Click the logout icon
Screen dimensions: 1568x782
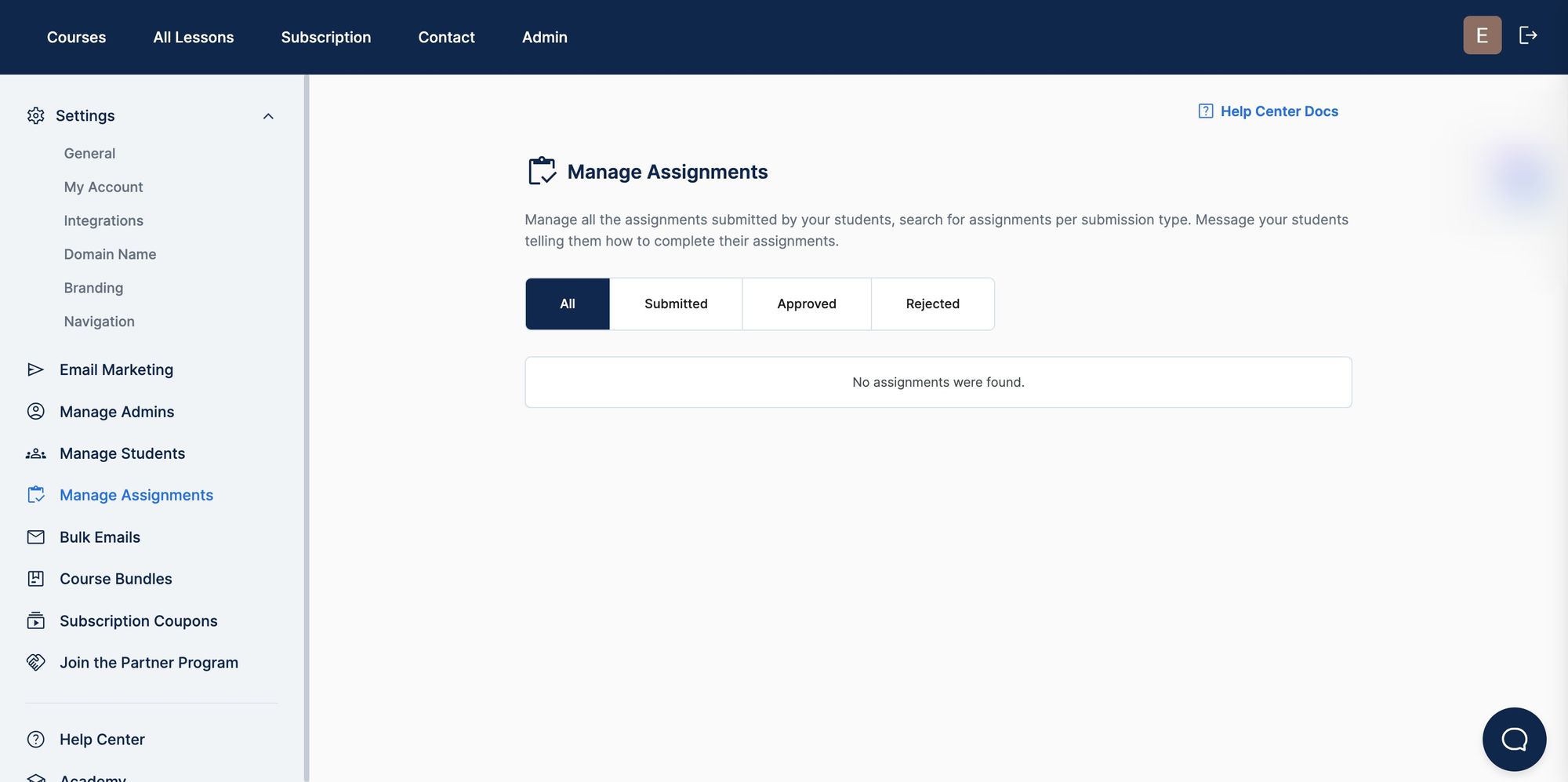tap(1528, 35)
